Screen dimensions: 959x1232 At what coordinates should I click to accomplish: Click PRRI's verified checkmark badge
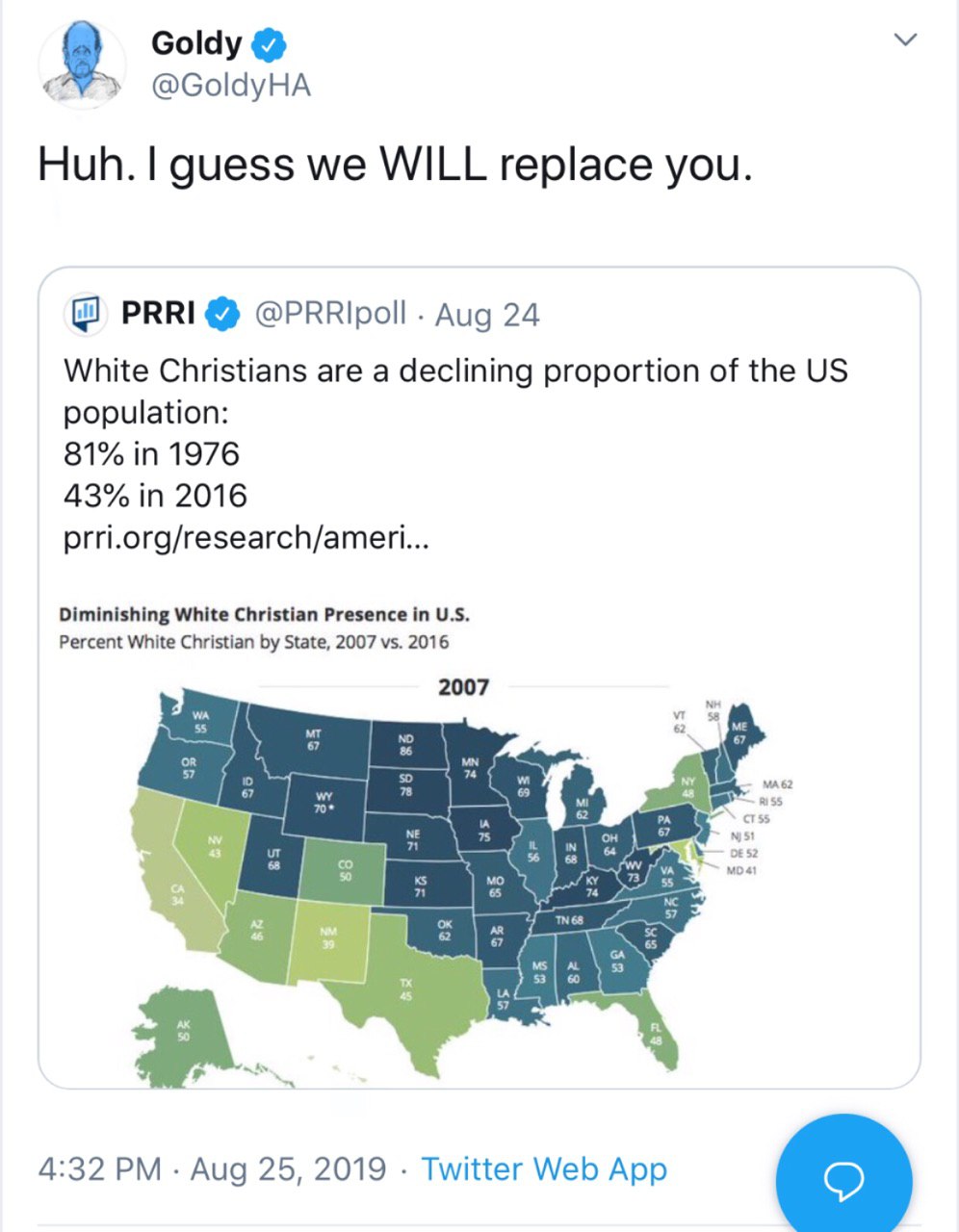(x=224, y=314)
